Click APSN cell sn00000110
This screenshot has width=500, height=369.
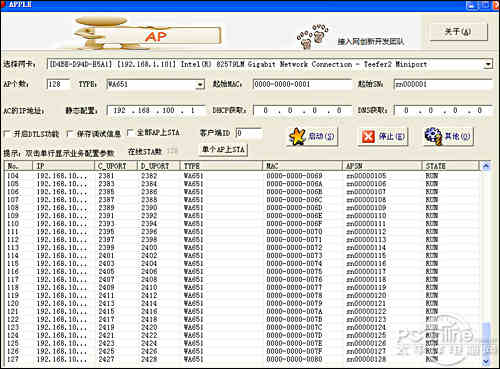tap(366, 216)
